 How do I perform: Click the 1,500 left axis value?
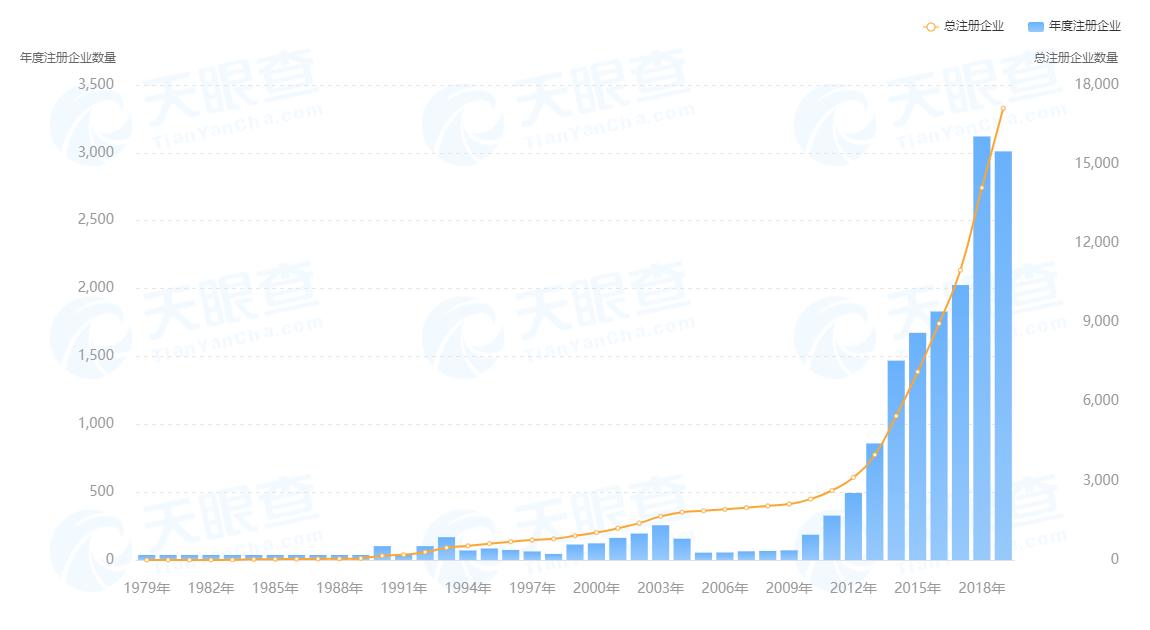(96, 356)
